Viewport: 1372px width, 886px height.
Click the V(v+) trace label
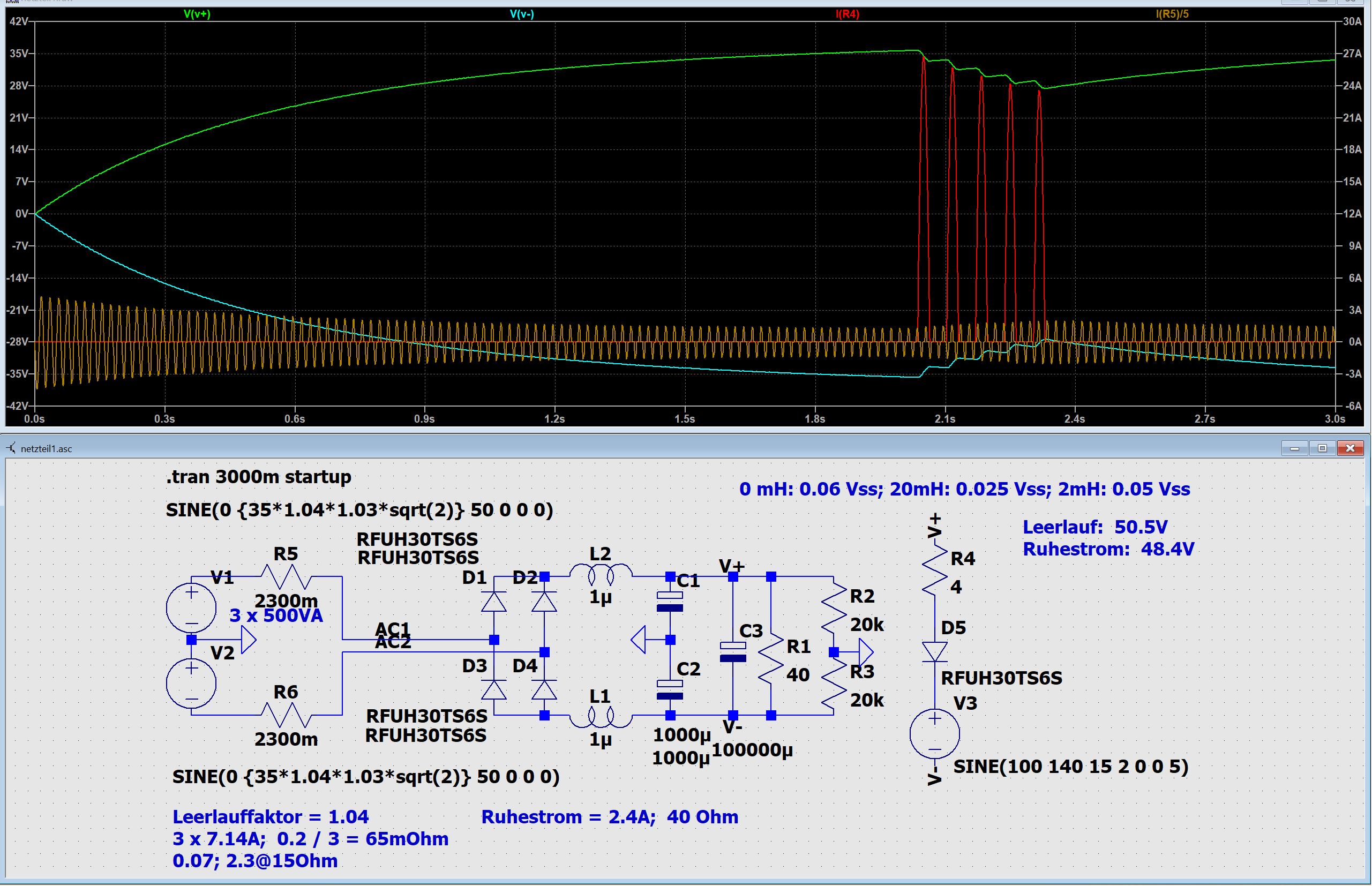(197, 14)
